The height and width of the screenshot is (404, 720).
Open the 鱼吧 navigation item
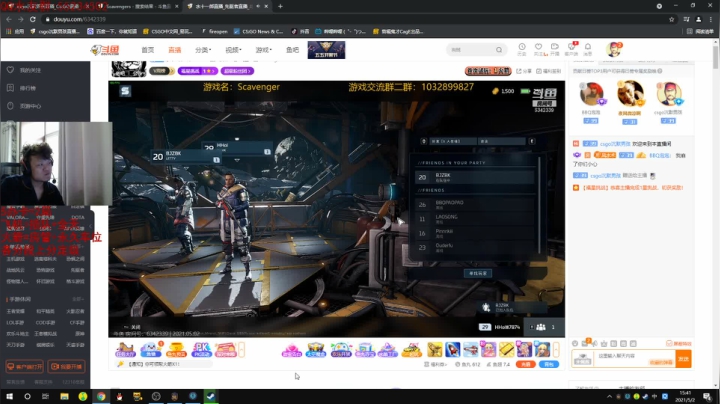tap(292, 50)
